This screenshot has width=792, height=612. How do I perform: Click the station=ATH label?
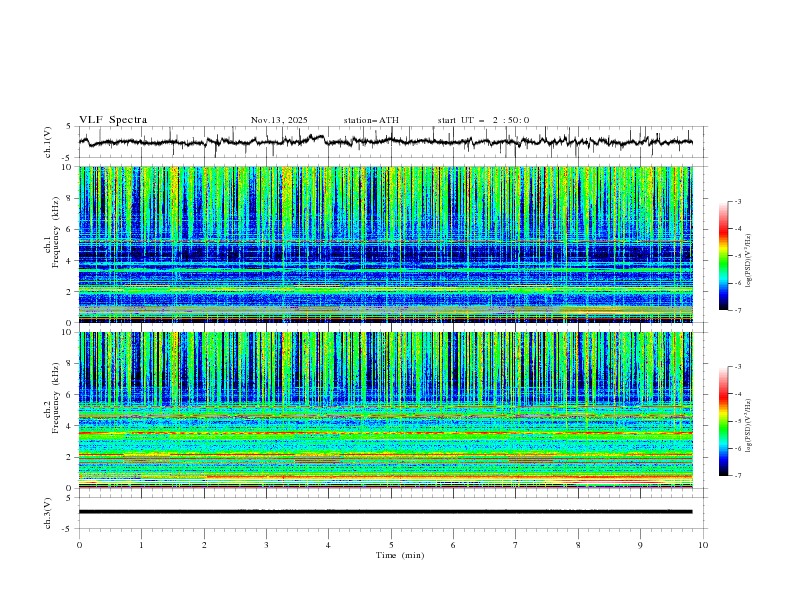(371, 120)
